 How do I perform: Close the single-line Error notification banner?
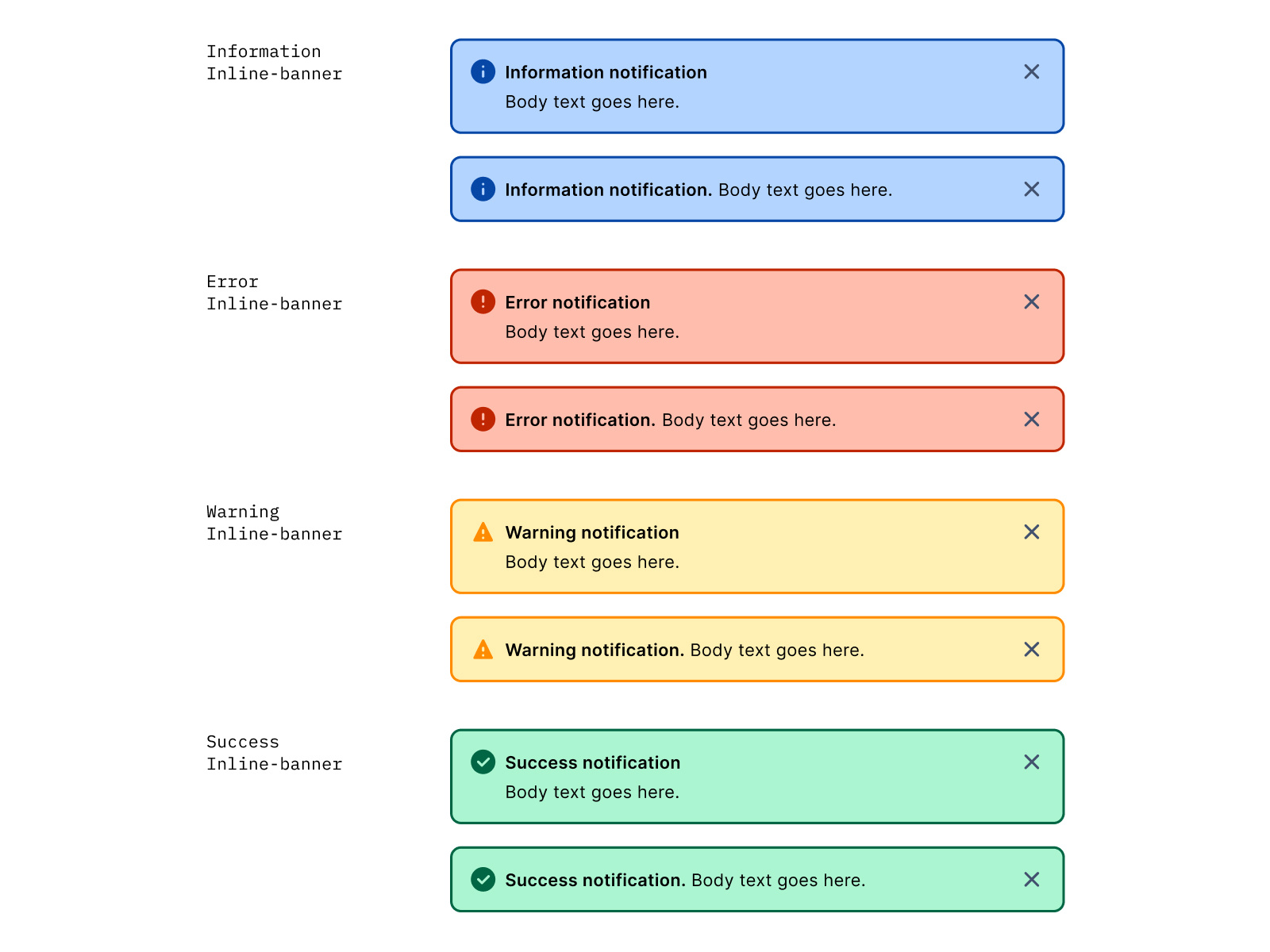[x=1031, y=420]
